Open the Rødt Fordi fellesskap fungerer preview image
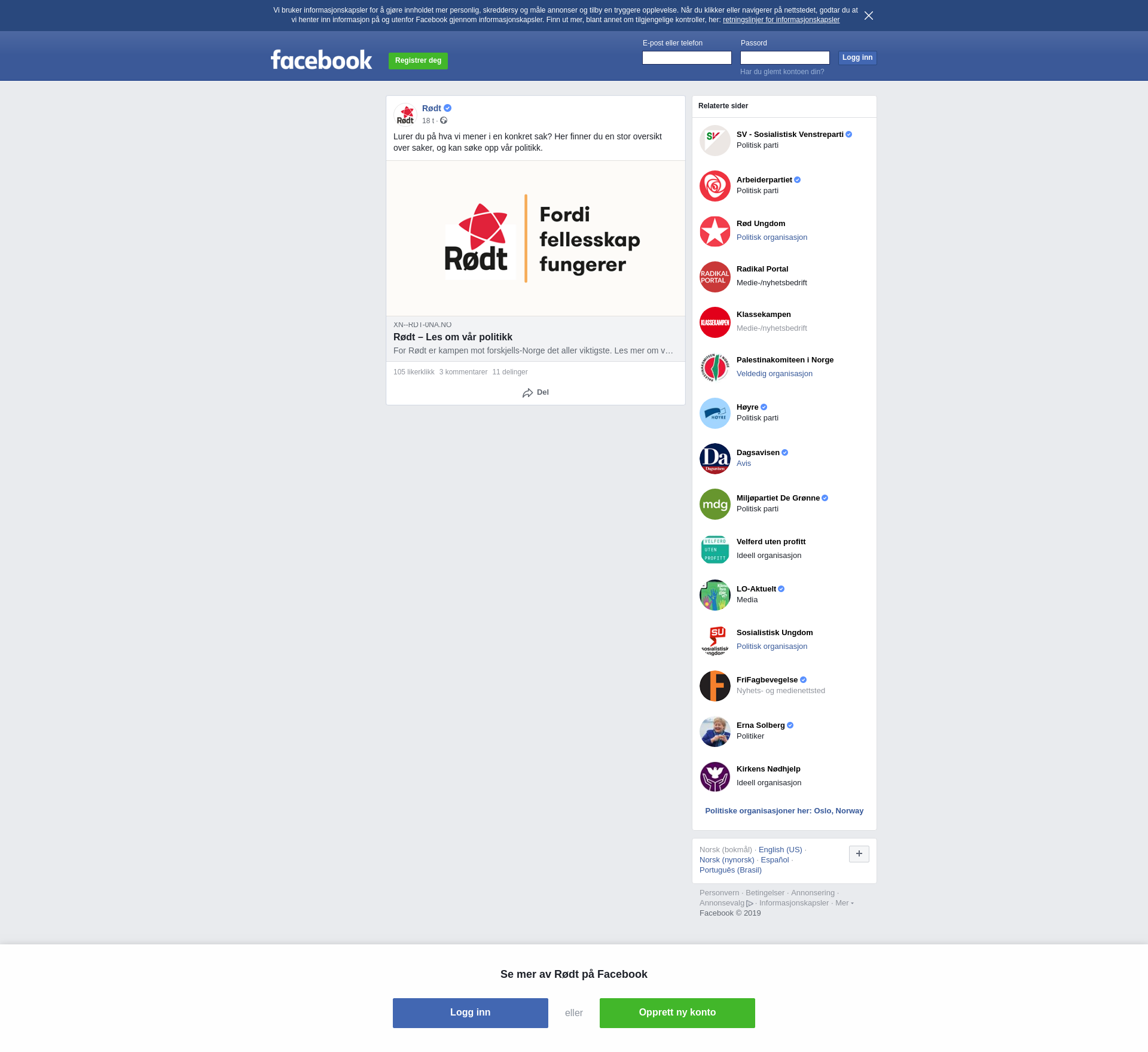 click(x=536, y=239)
